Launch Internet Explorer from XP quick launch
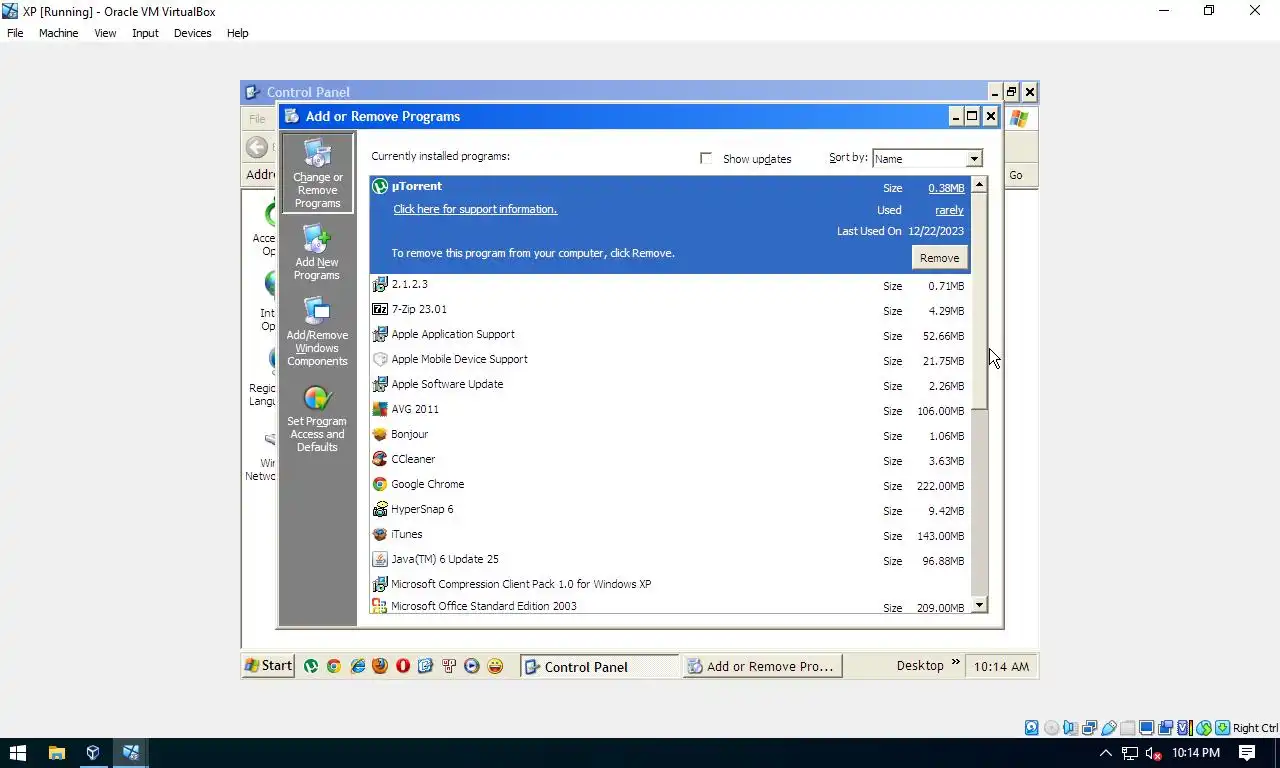This screenshot has width=1280, height=768. (x=357, y=666)
